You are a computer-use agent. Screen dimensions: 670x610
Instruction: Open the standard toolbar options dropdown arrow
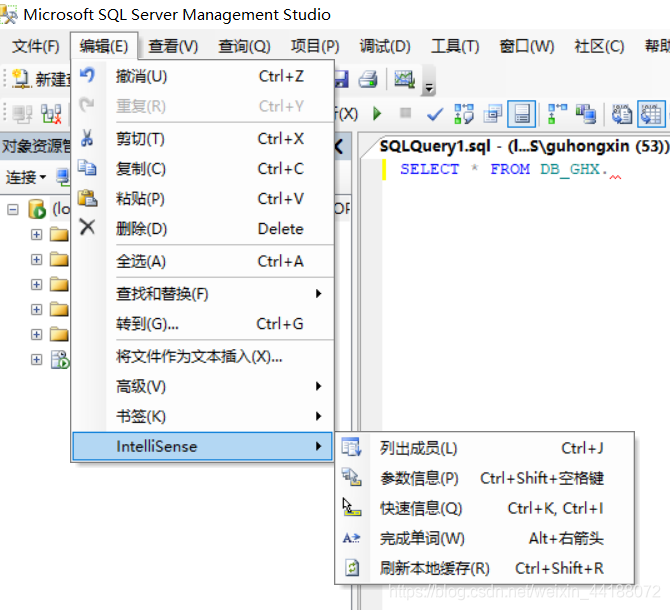(x=429, y=88)
